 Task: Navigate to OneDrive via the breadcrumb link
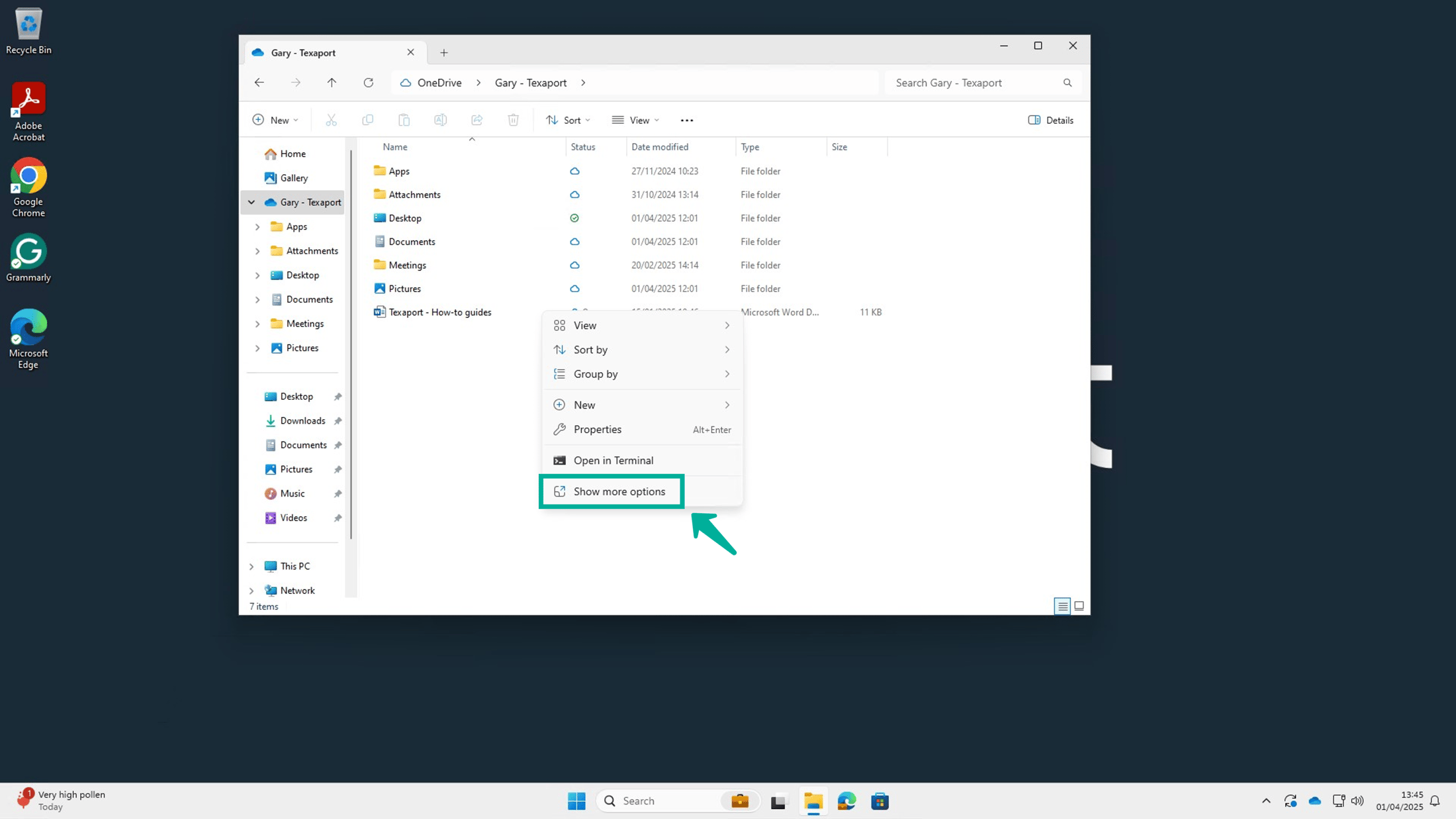point(438,82)
